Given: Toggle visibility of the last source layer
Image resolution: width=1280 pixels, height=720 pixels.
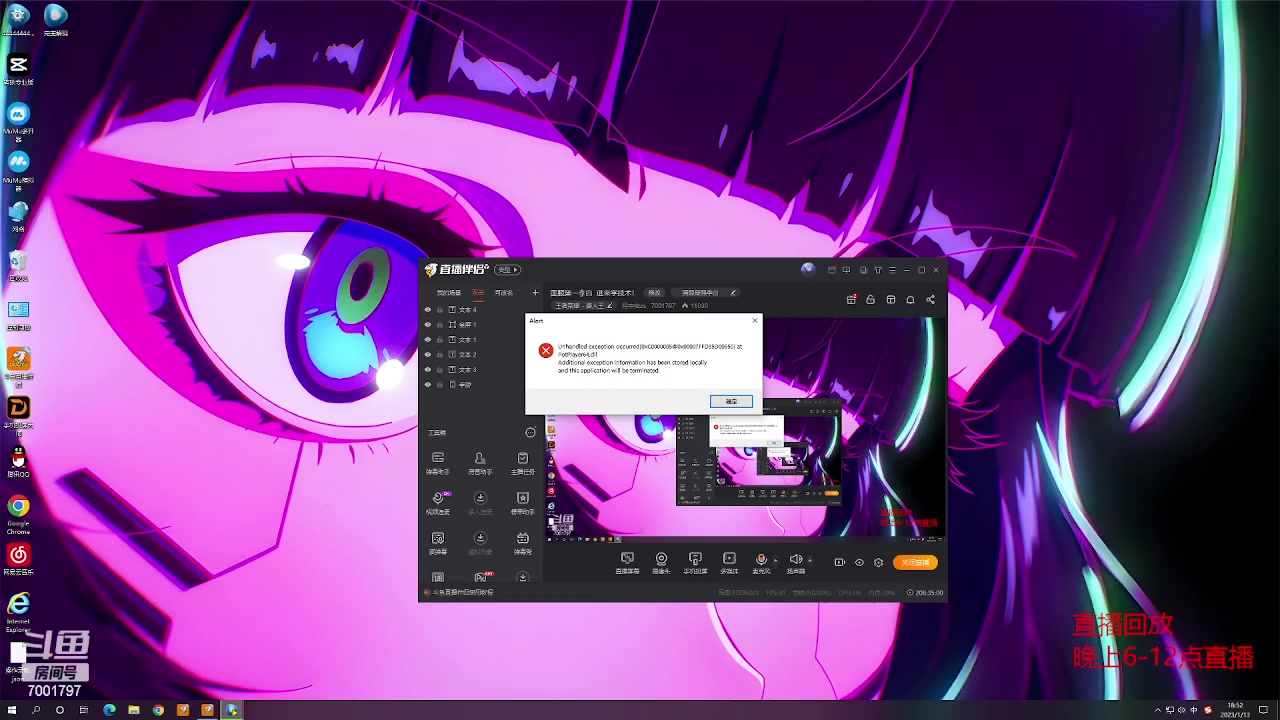Looking at the screenshot, I should [428, 385].
